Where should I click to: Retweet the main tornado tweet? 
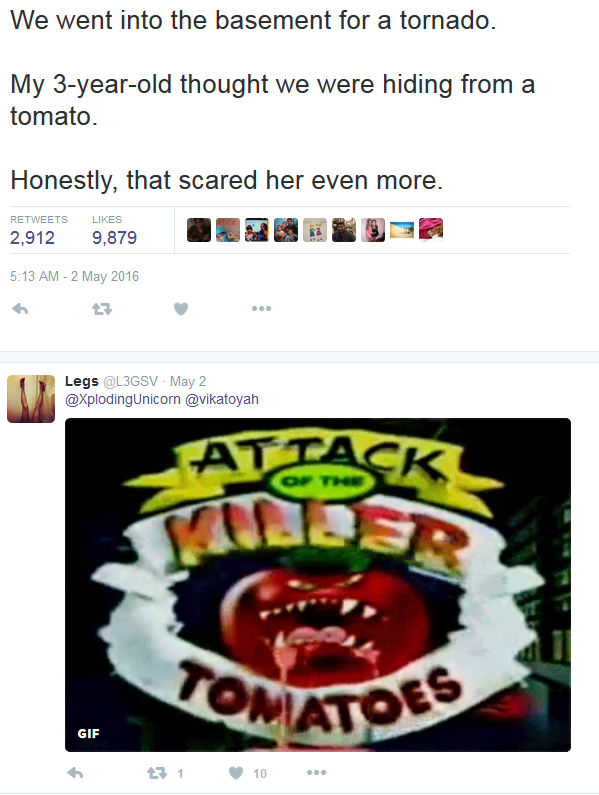(102, 308)
